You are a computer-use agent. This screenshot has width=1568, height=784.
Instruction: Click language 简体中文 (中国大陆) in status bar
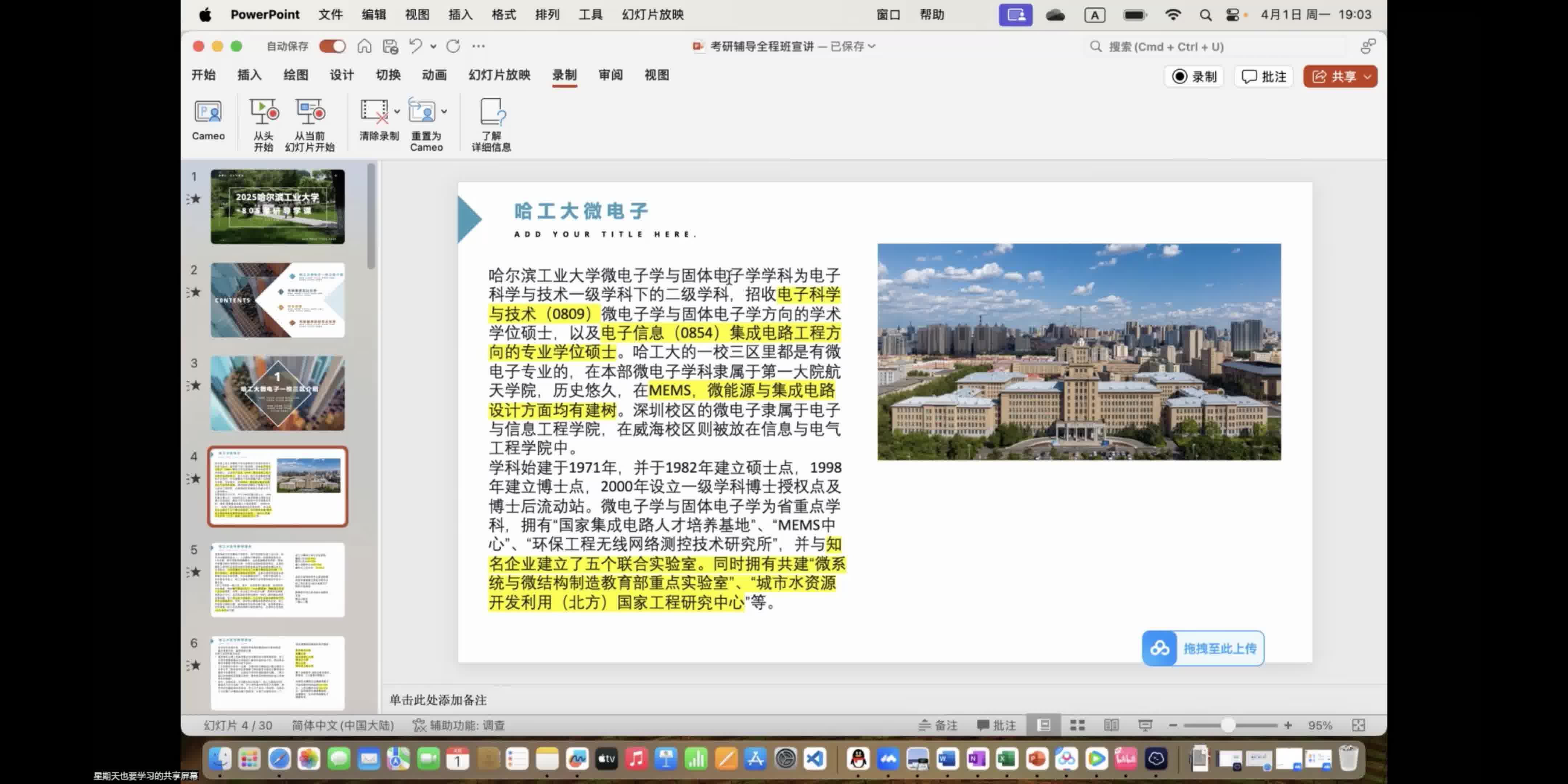[343, 725]
